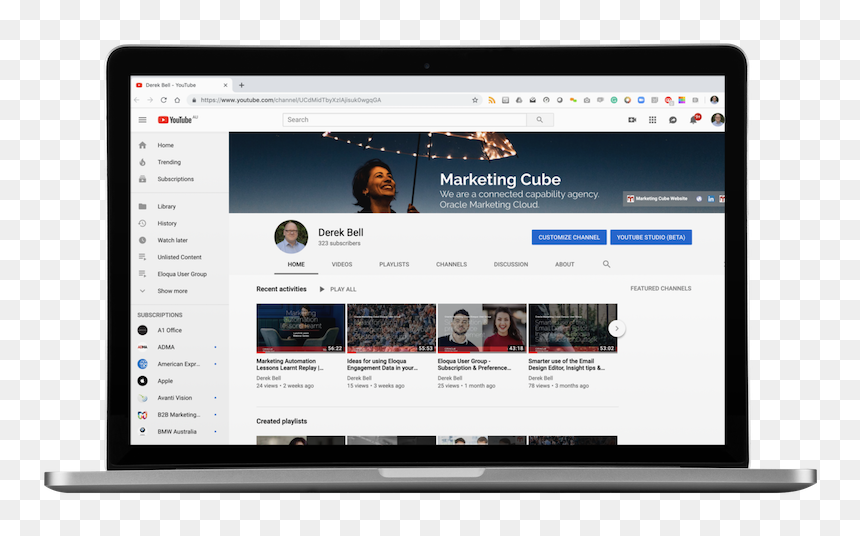Switch to the DISCUSSION channel tab

point(511,264)
